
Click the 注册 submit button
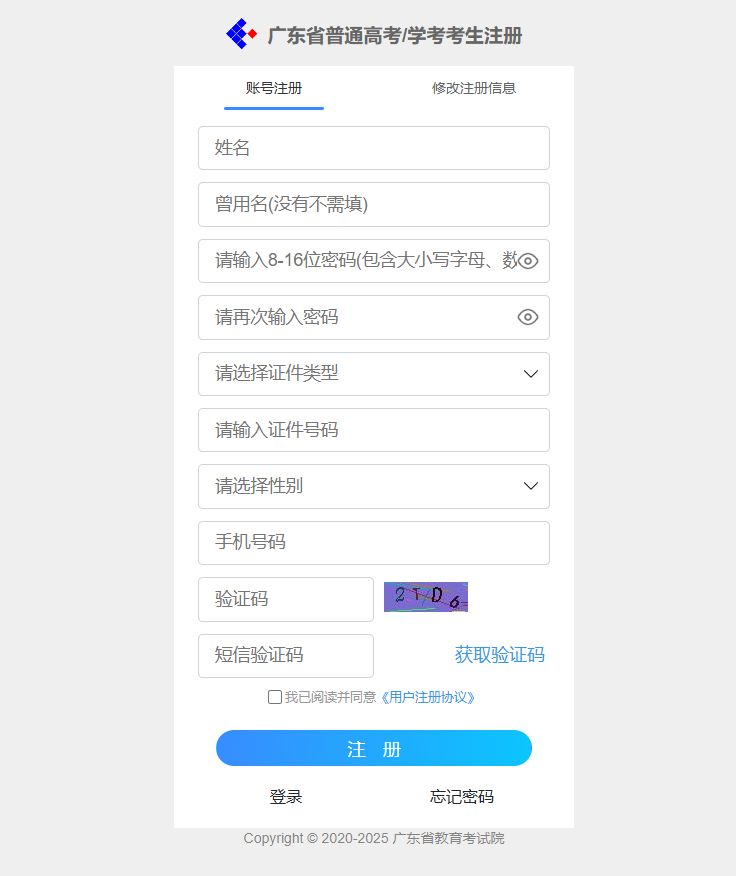click(374, 748)
